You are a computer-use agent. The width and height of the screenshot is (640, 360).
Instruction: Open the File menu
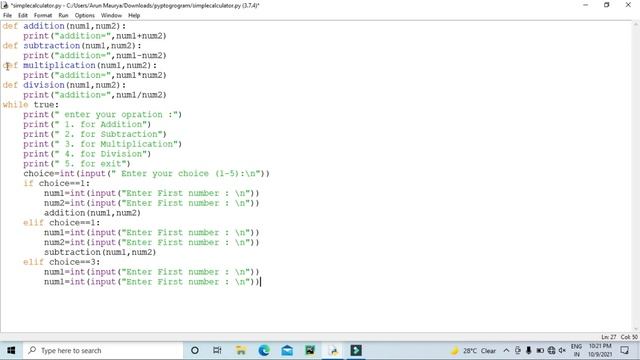pyautogui.click(x=7, y=15)
